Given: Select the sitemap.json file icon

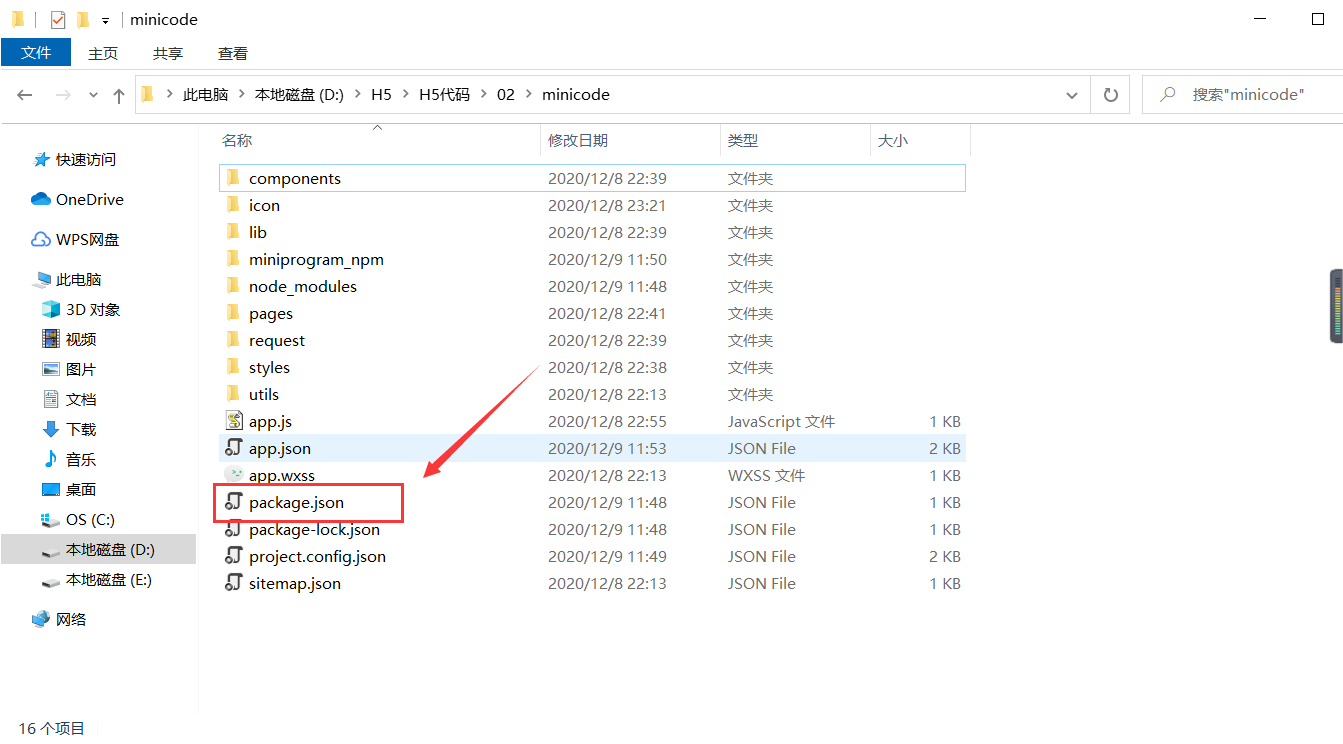Looking at the screenshot, I should click(234, 583).
